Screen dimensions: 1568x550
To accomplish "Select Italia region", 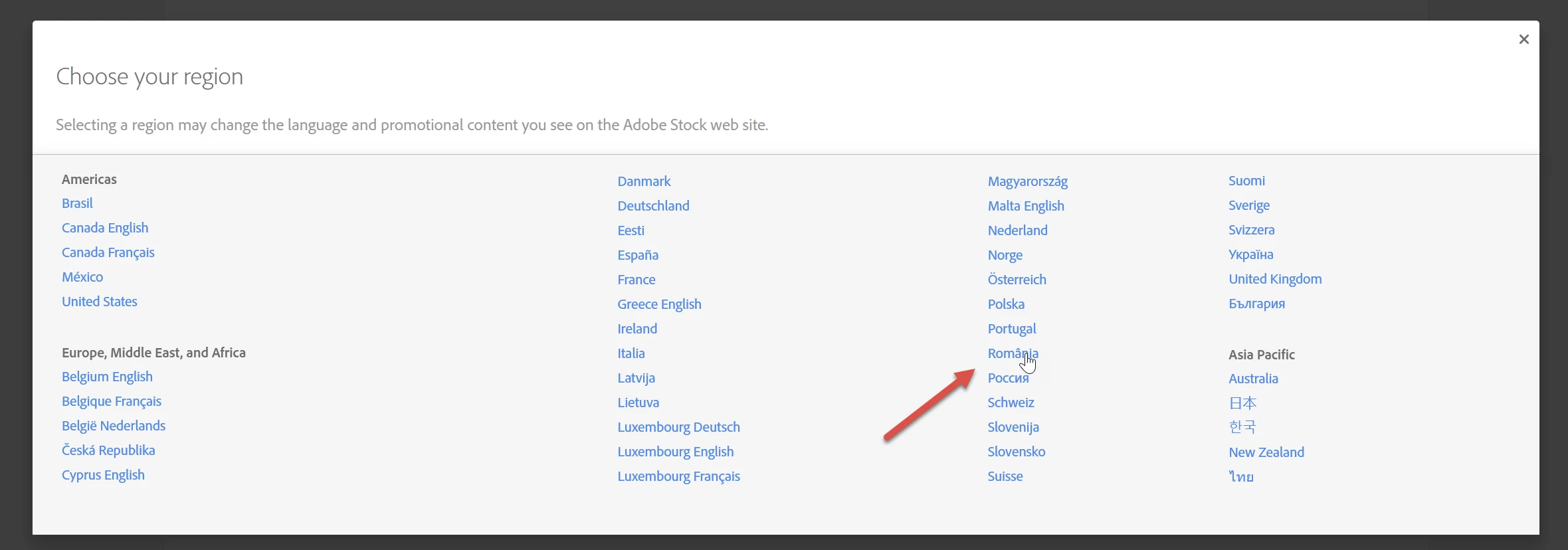I will (631, 353).
